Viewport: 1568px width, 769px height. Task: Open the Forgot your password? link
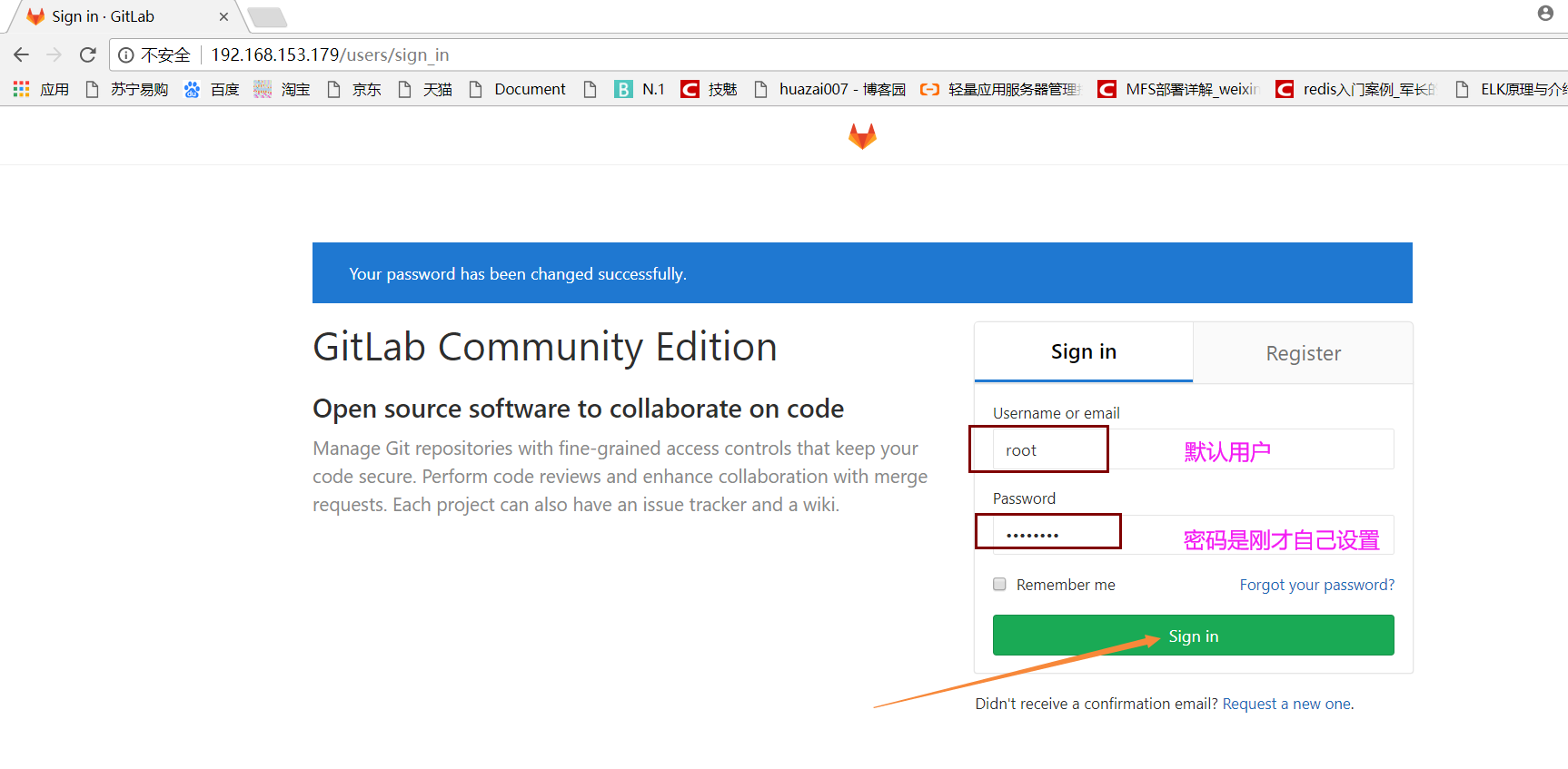coord(1316,585)
